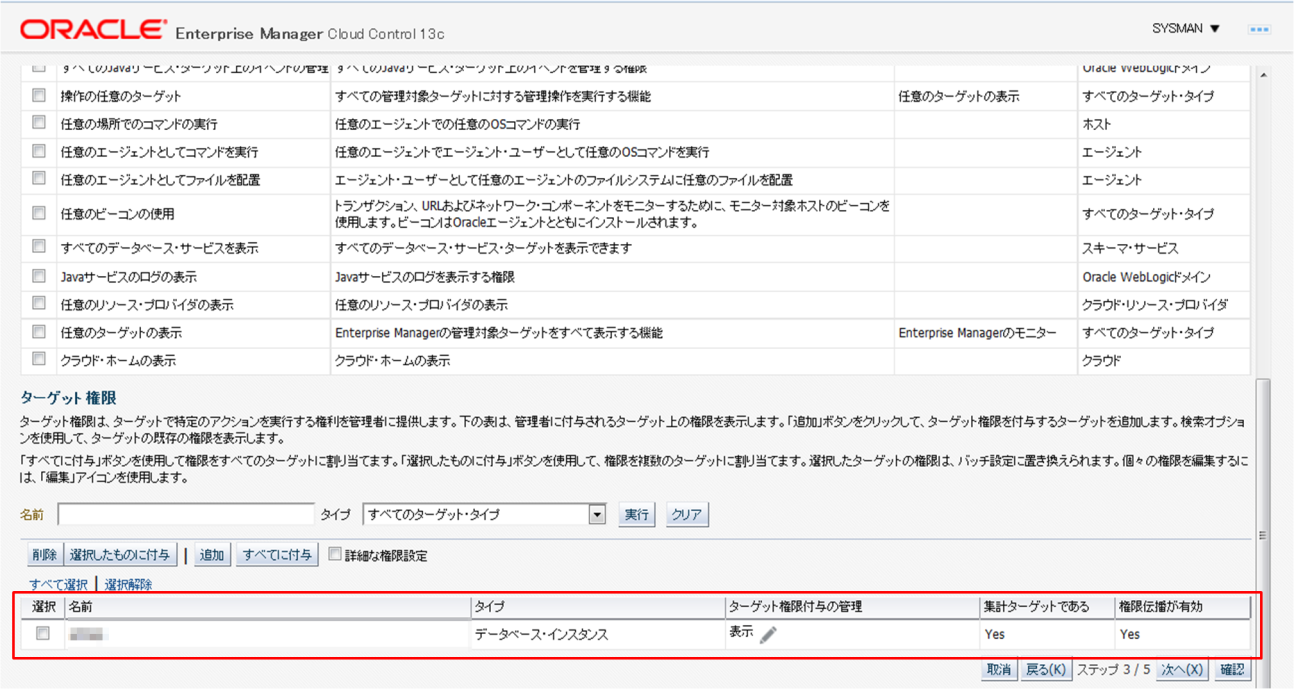
Task: Check Javaサービスのログの表示 checkbox
Action: click(39, 275)
